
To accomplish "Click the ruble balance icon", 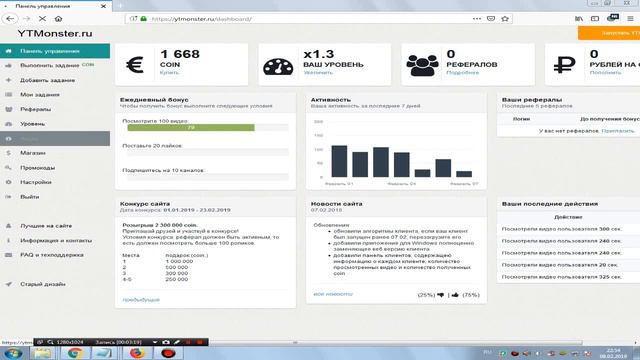I will point(564,64).
